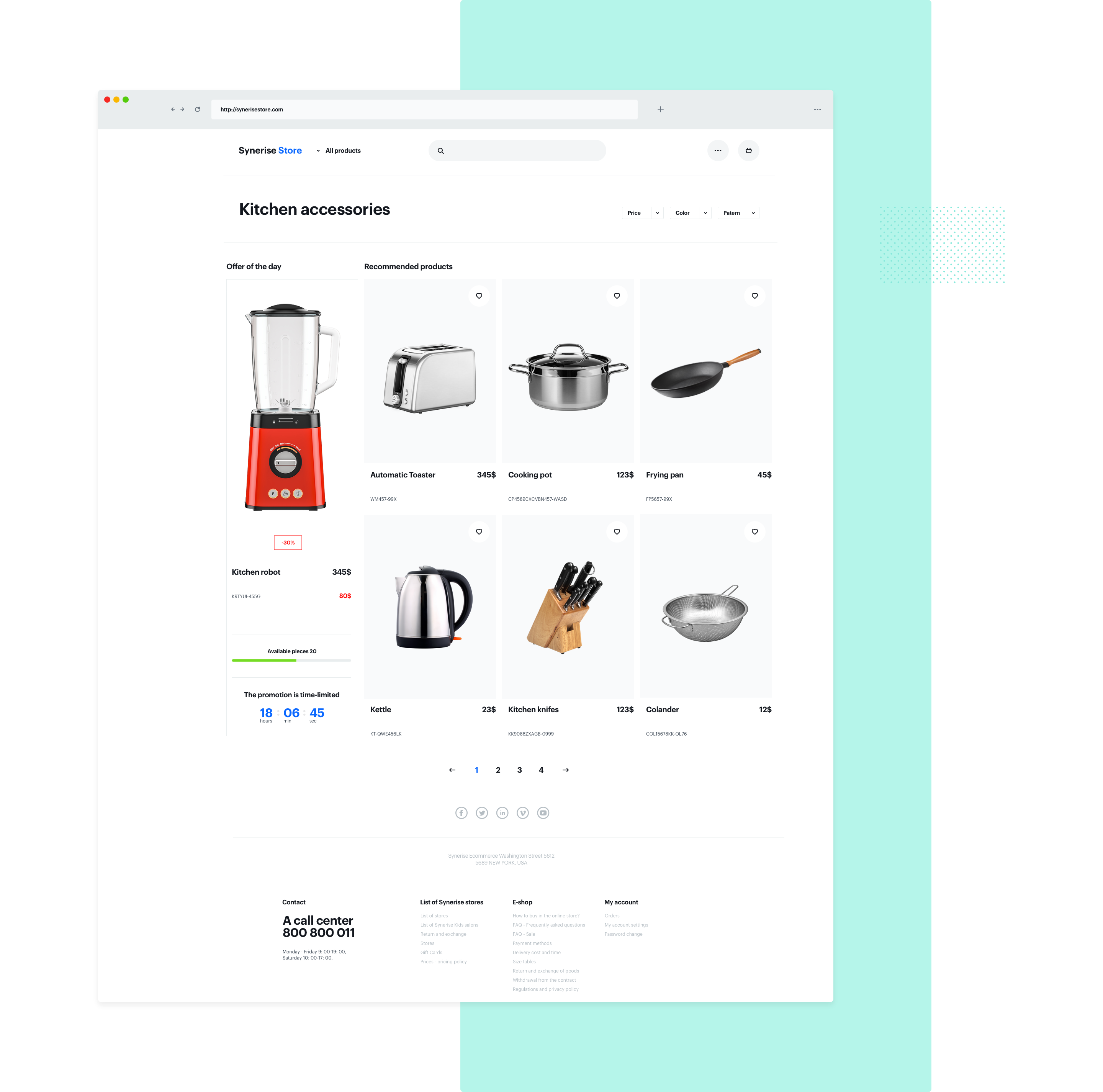Click the search bar icon

[441, 151]
